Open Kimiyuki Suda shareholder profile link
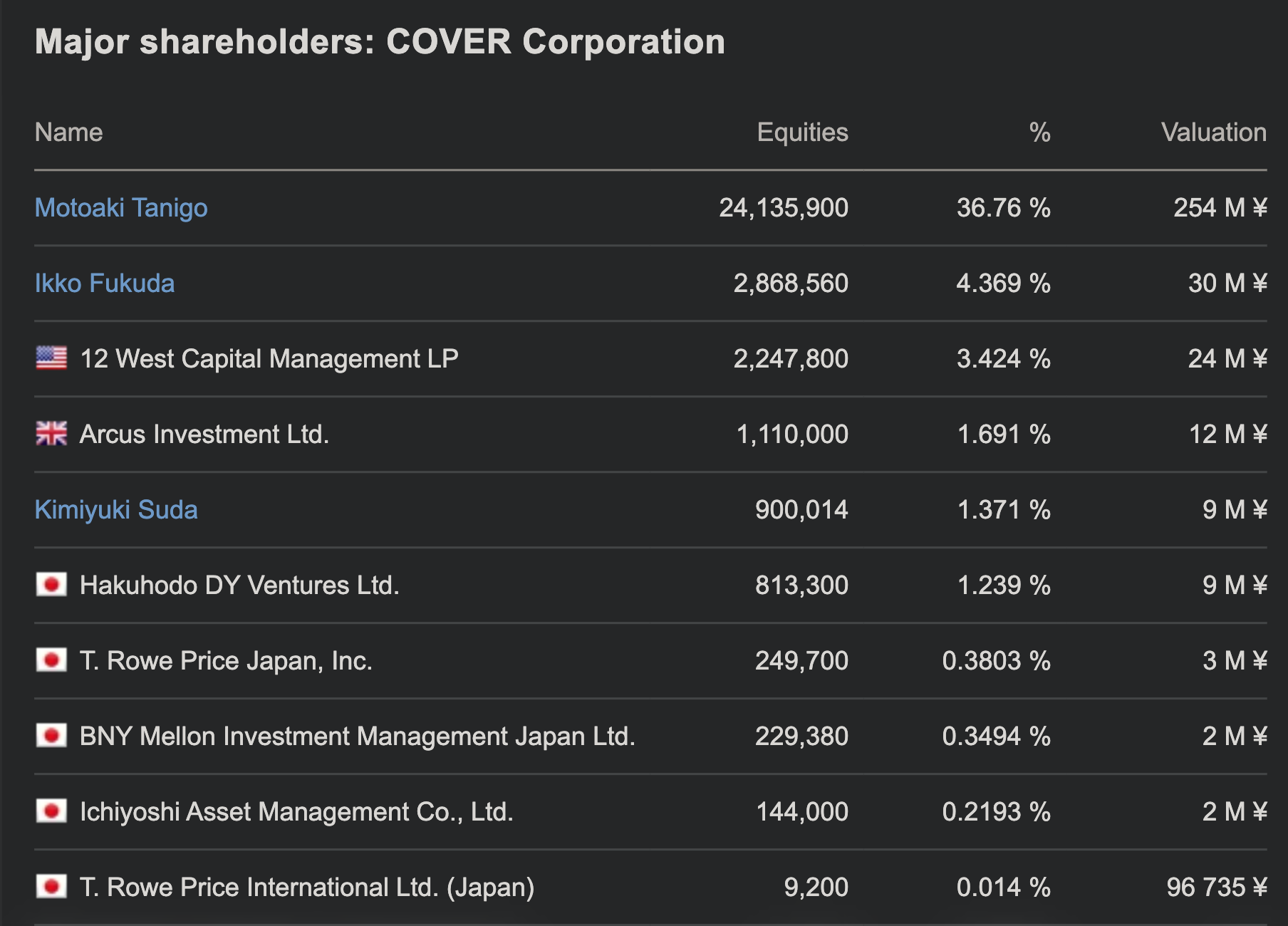1288x926 pixels. coord(116,510)
